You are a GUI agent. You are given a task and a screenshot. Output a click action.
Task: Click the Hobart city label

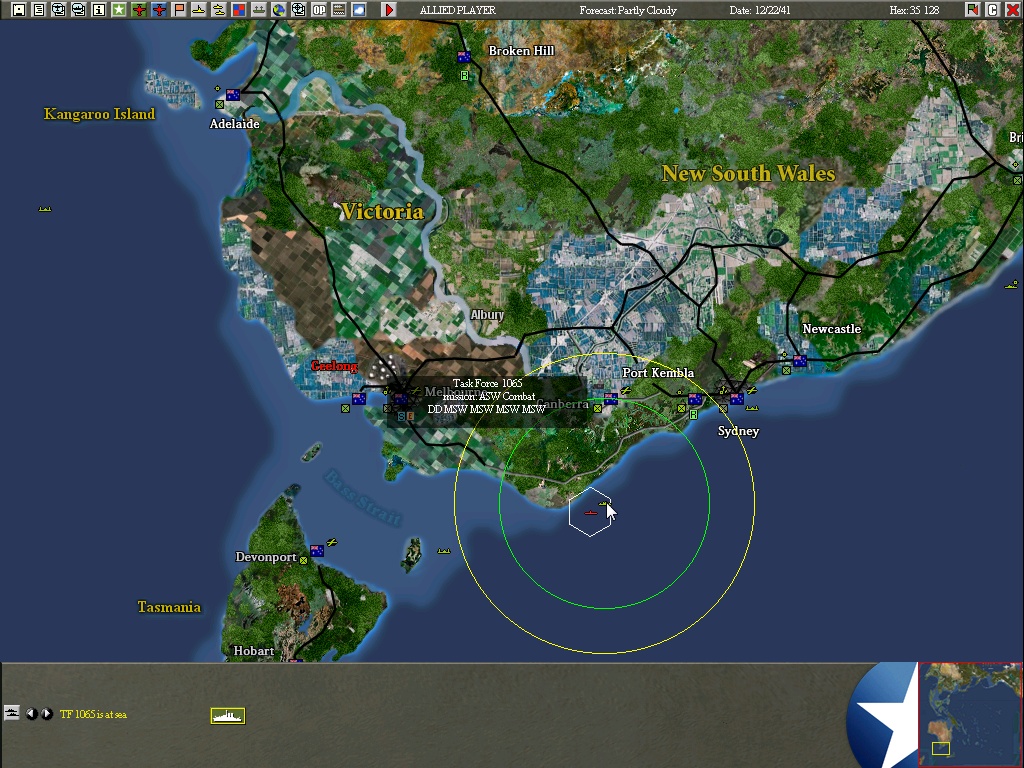[254, 651]
